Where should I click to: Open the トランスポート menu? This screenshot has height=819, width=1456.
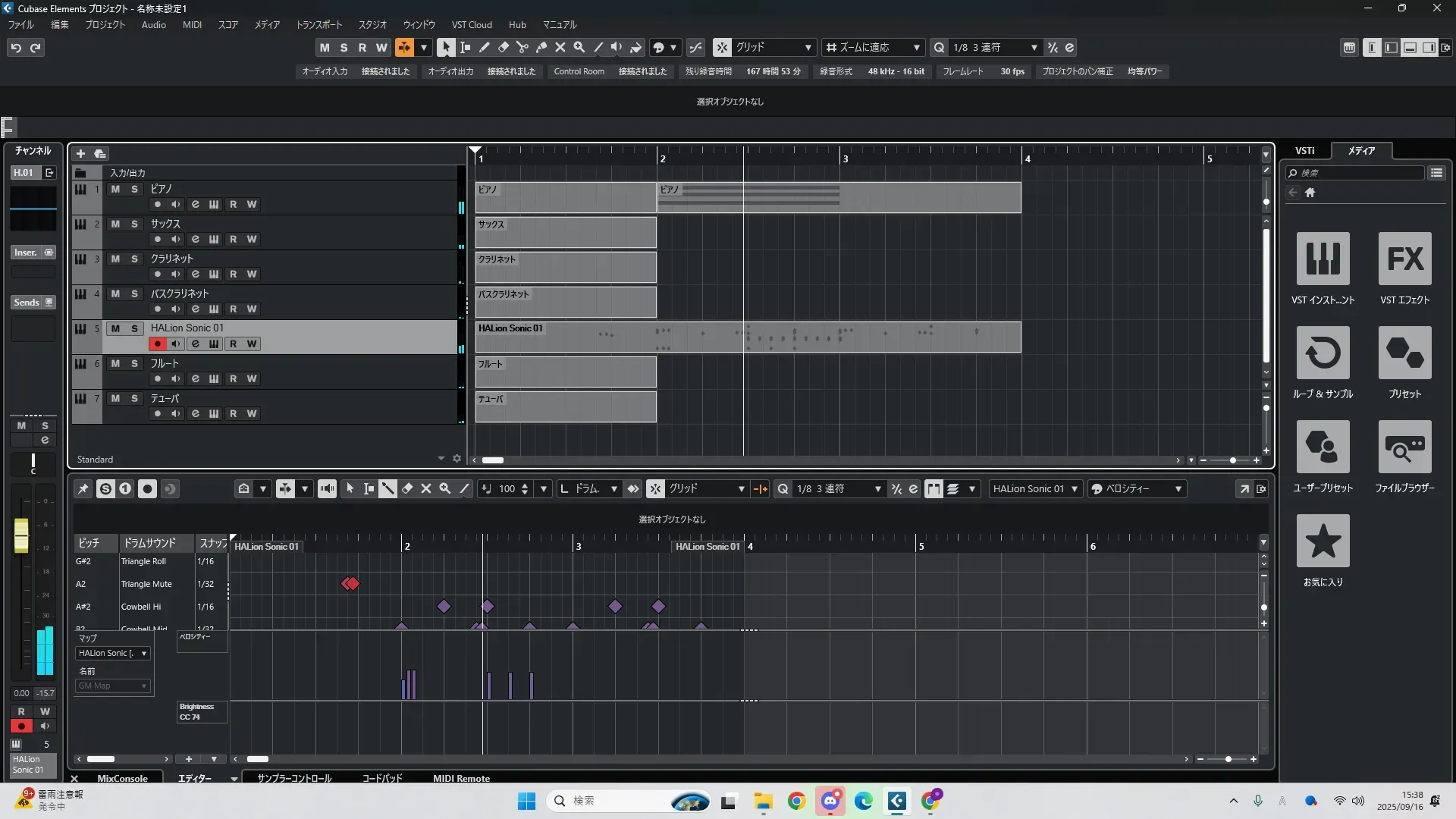pyautogui.click(x=318, y=24)
